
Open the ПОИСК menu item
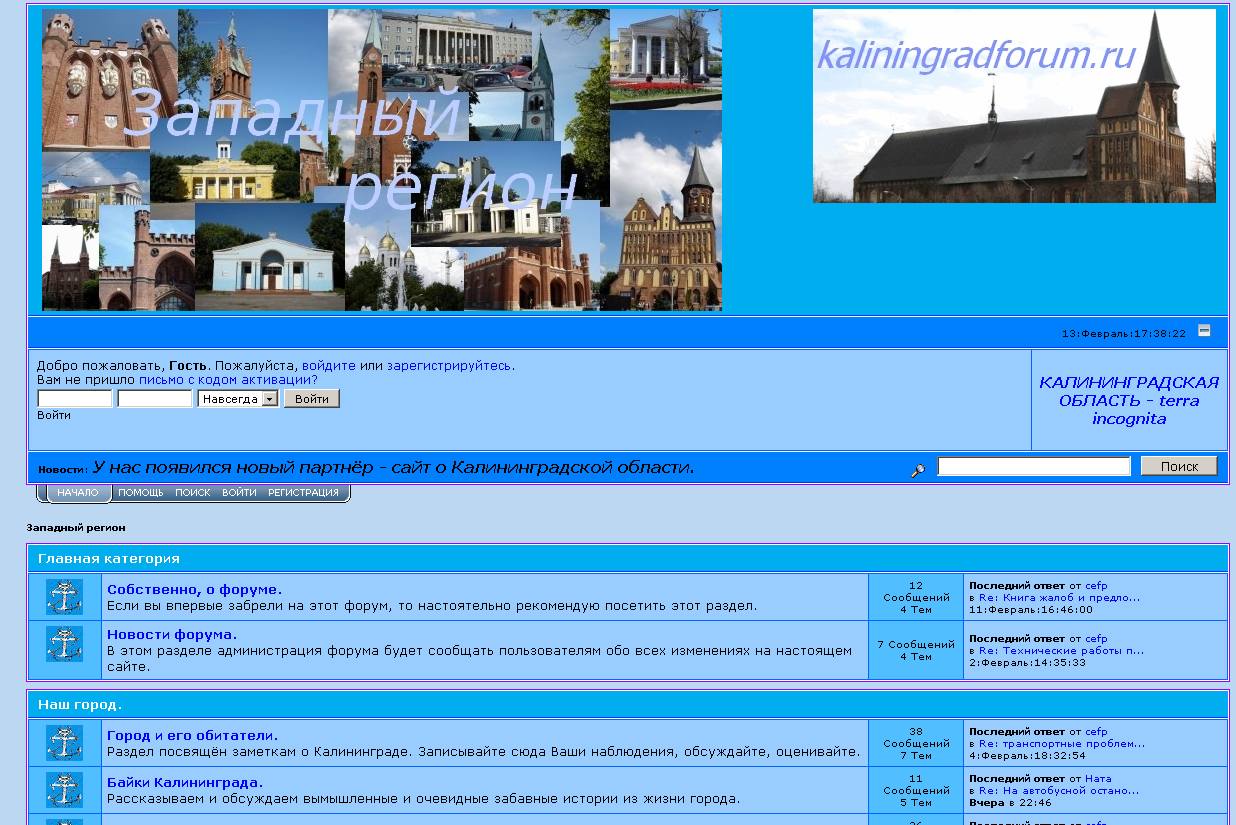pos(193,492)
